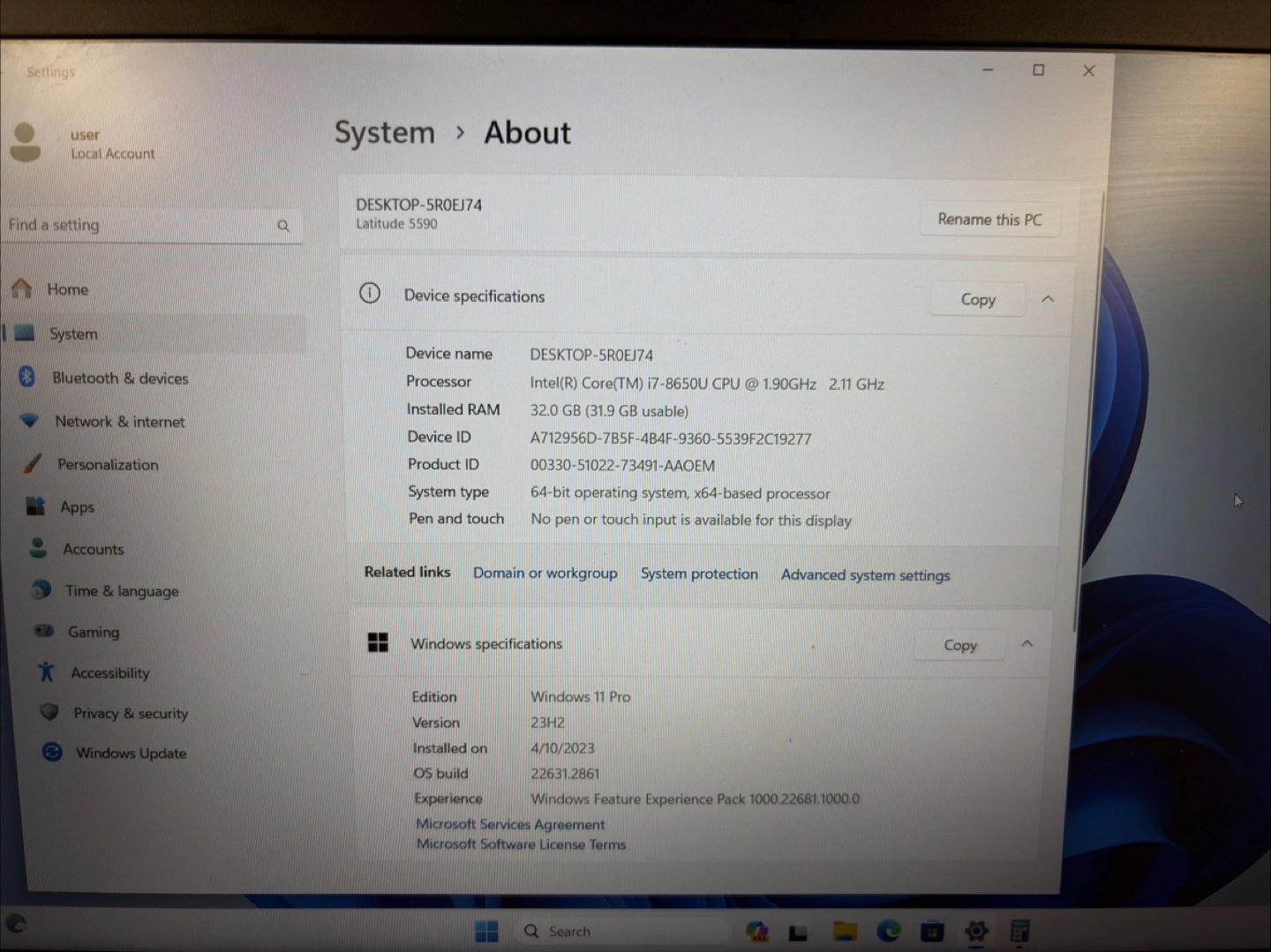This screenshot has height=952, width=1271.
Task: Select the Device ID value text
Action: tap(671, 439)
